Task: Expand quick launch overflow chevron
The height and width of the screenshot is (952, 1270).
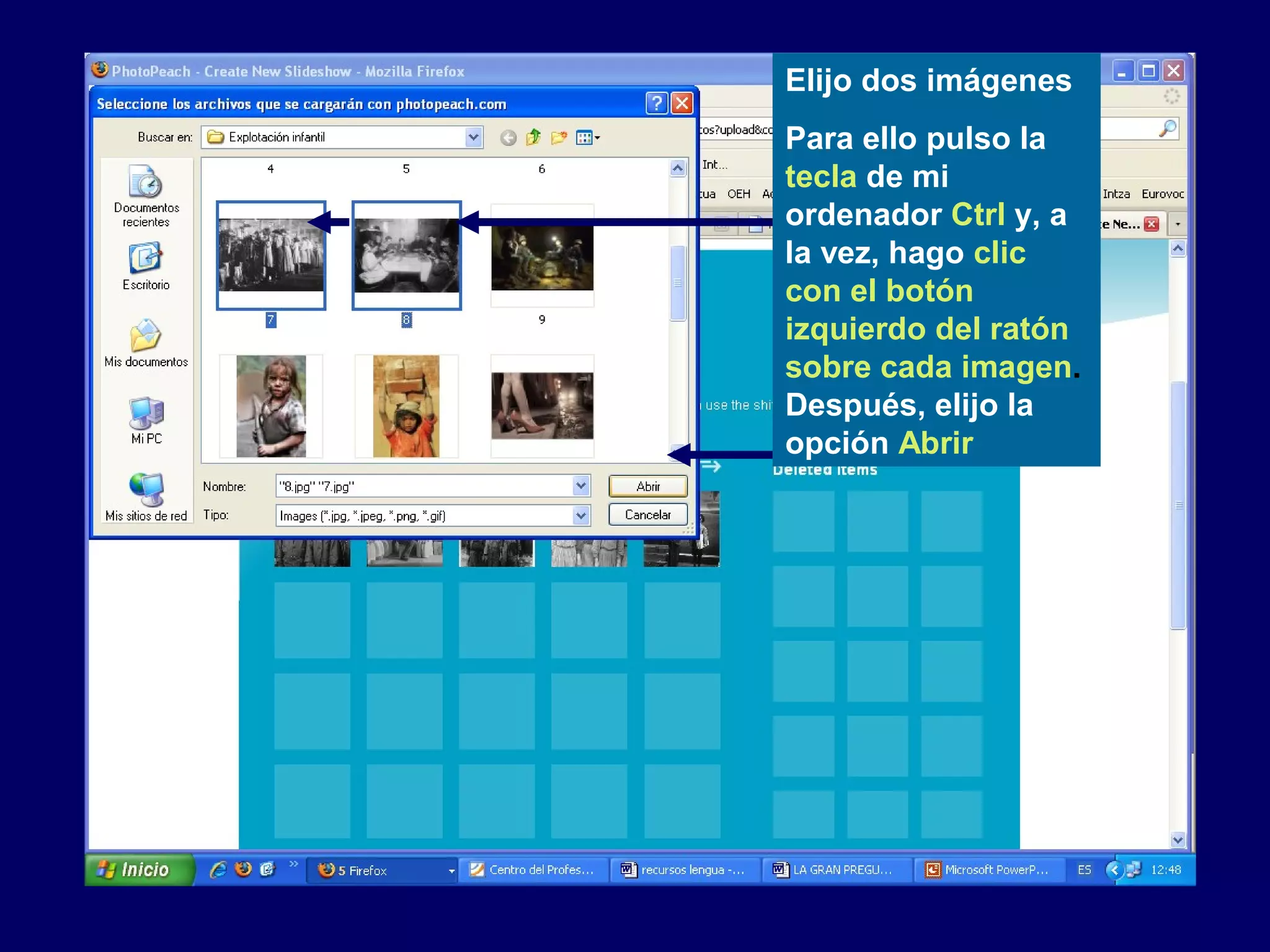Action: (x=293, y=864)
